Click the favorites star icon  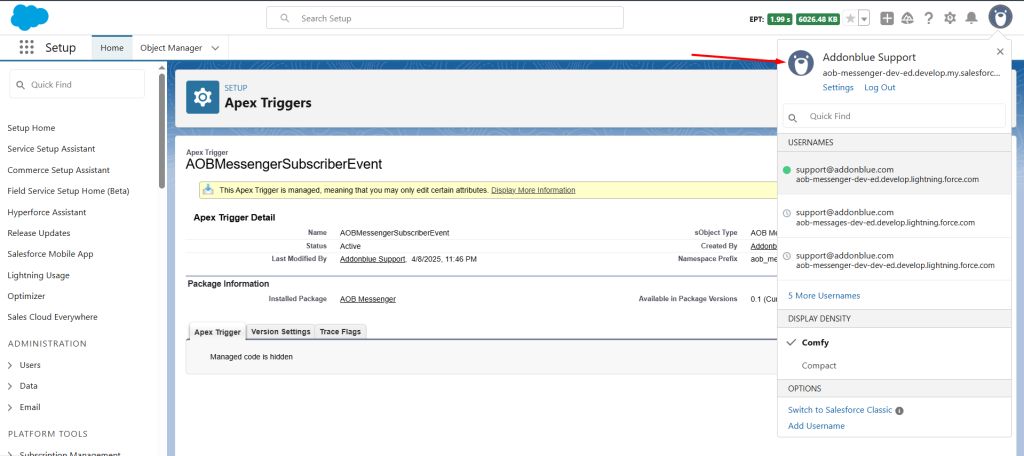click(x=850, y=18)
